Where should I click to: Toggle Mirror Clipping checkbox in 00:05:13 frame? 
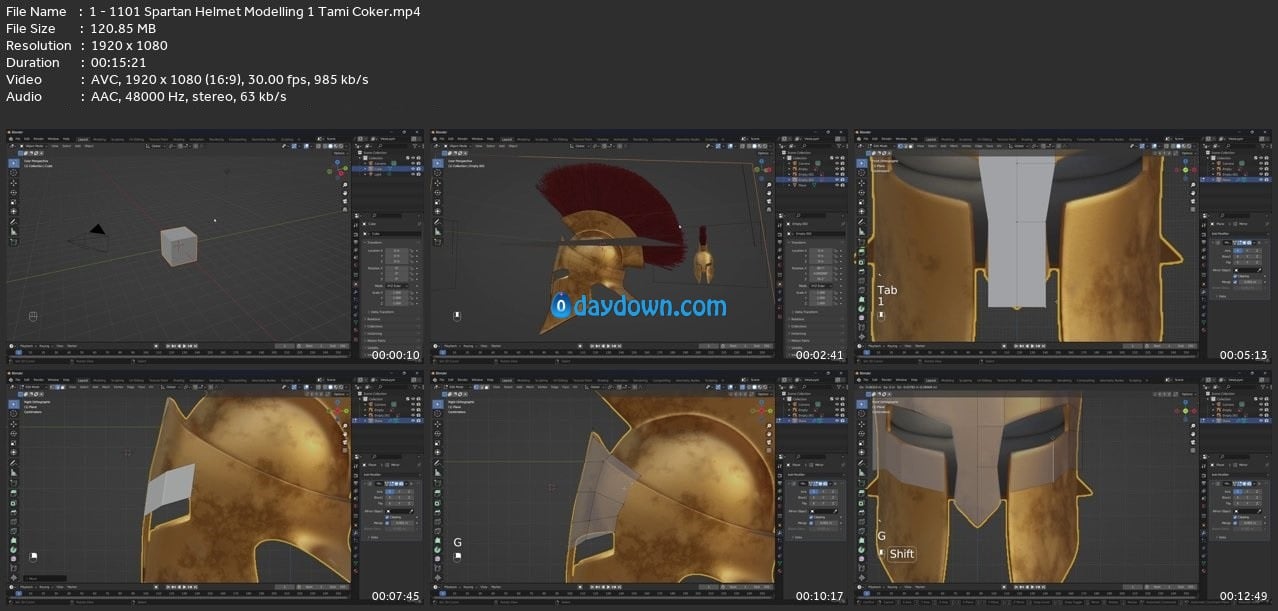[x=1235, y=276]
